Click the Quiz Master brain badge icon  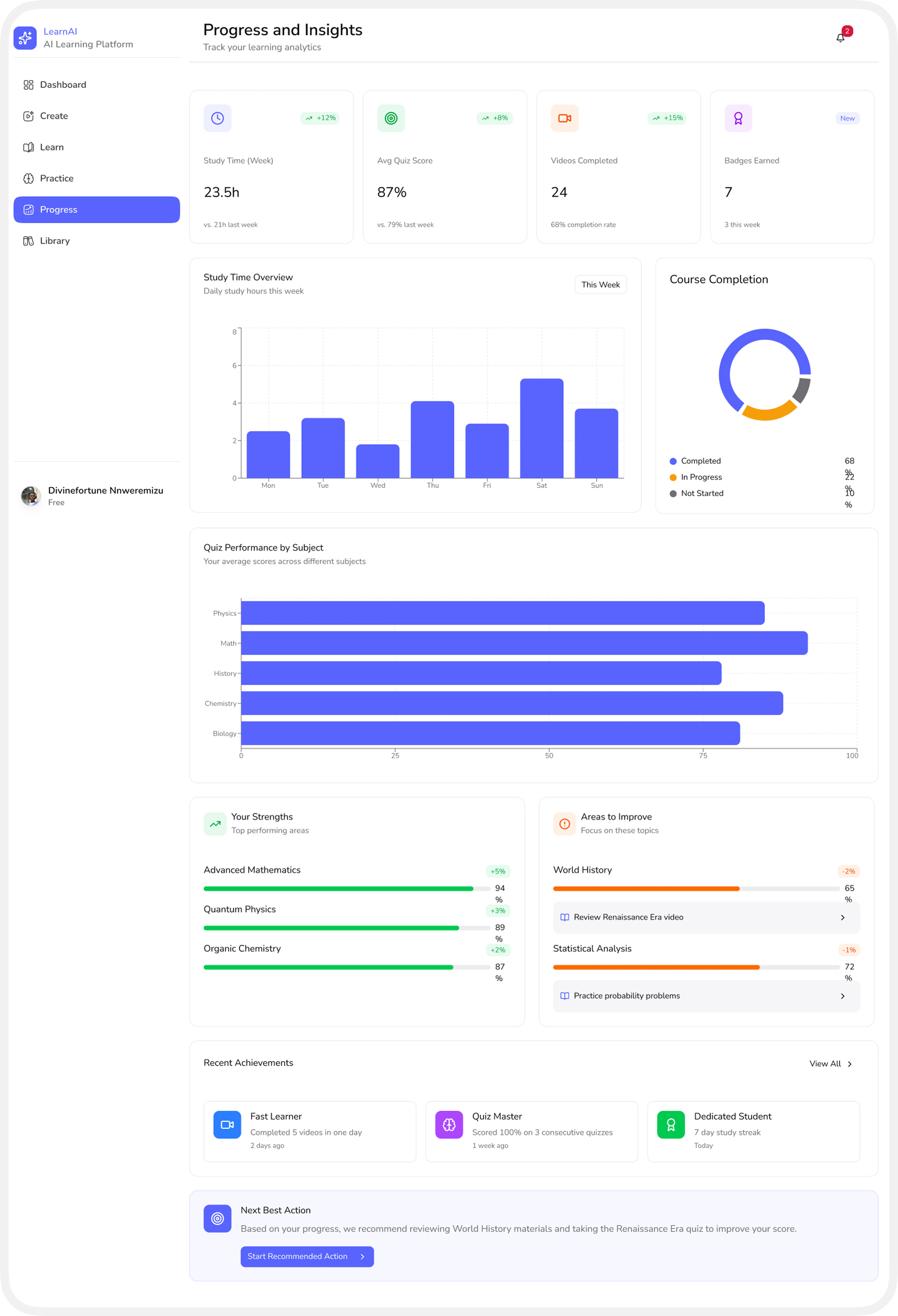[449, 1125]
